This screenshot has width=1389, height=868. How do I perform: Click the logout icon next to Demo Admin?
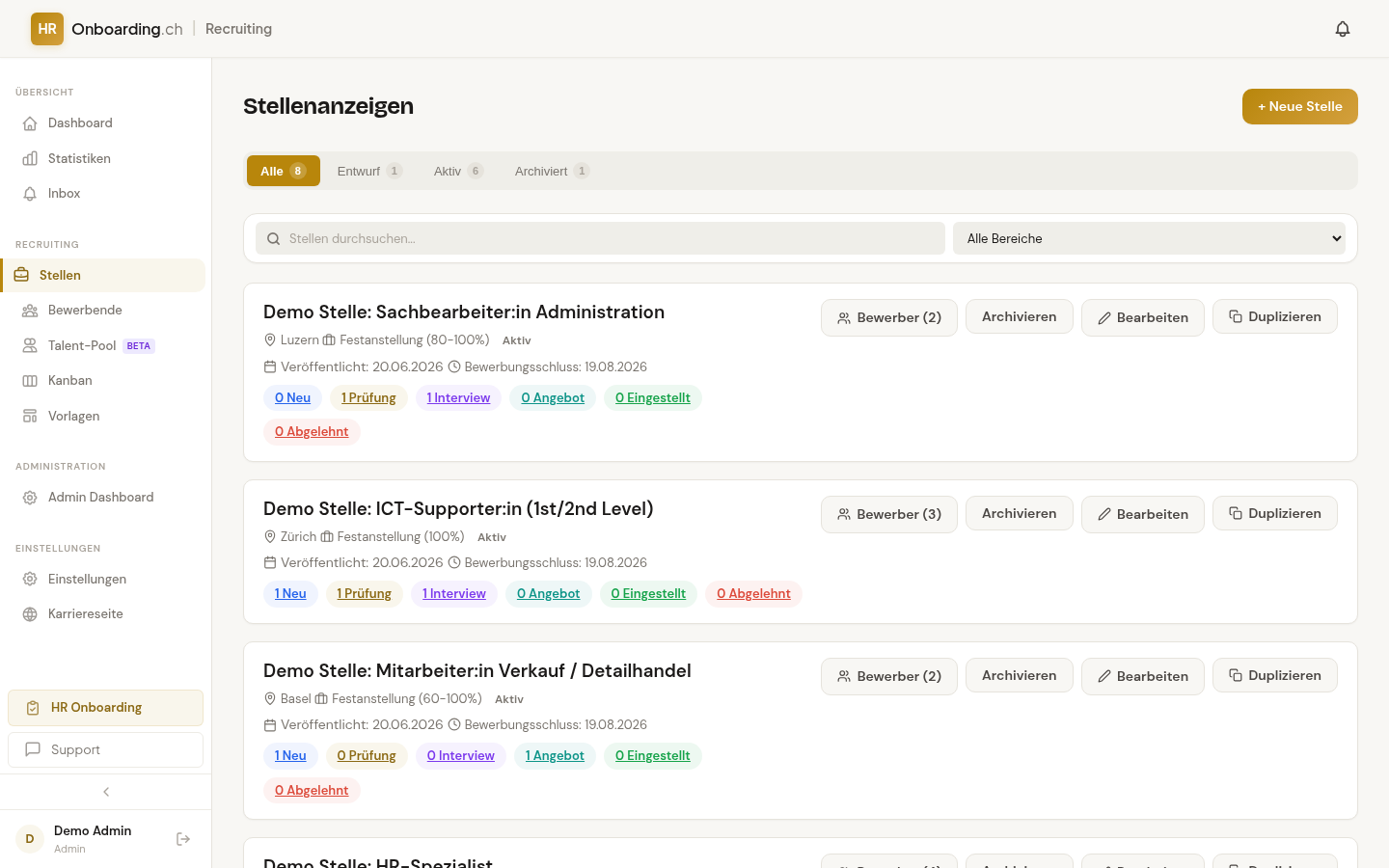point(183,839)
